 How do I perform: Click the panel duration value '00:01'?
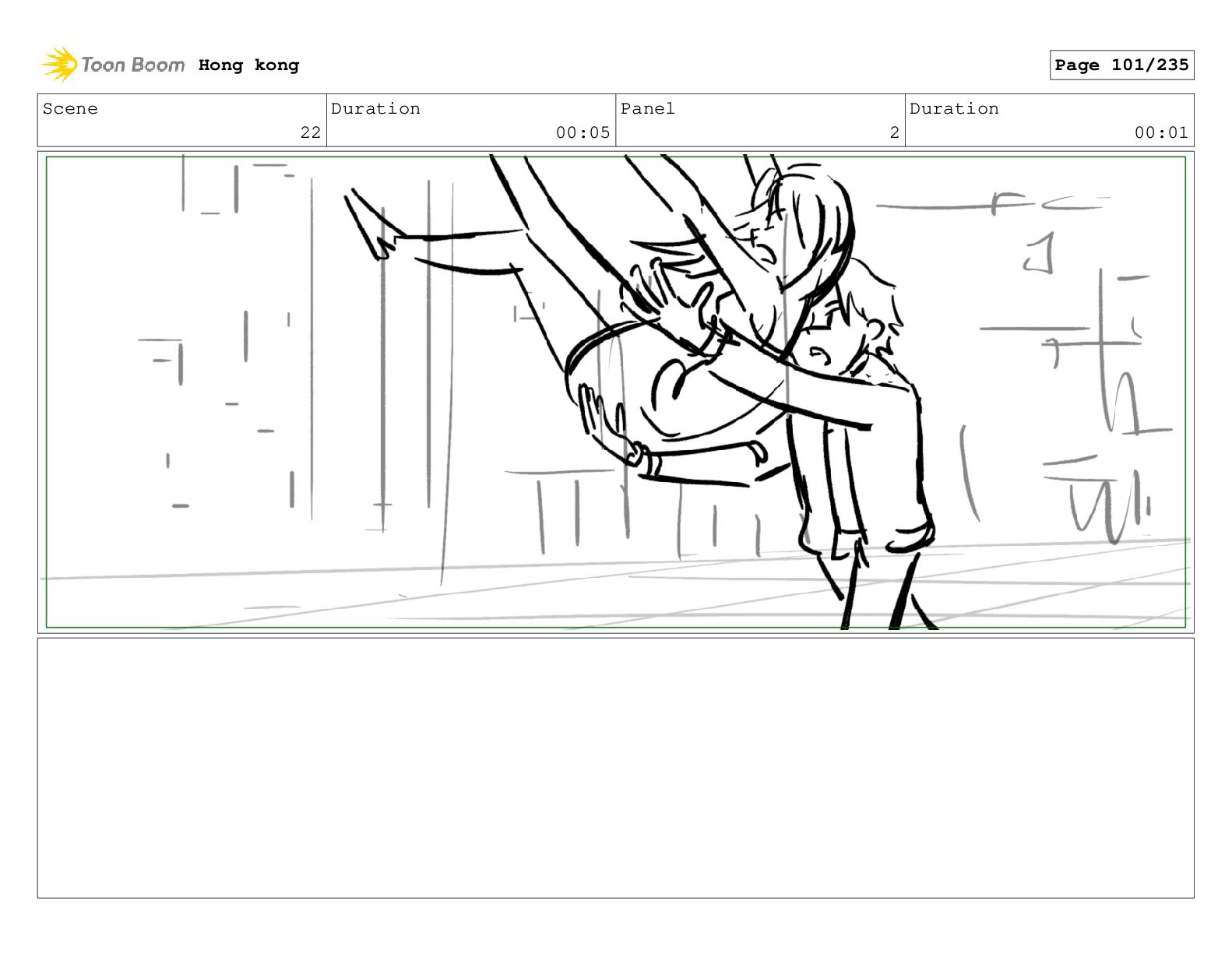[1161, 133]
